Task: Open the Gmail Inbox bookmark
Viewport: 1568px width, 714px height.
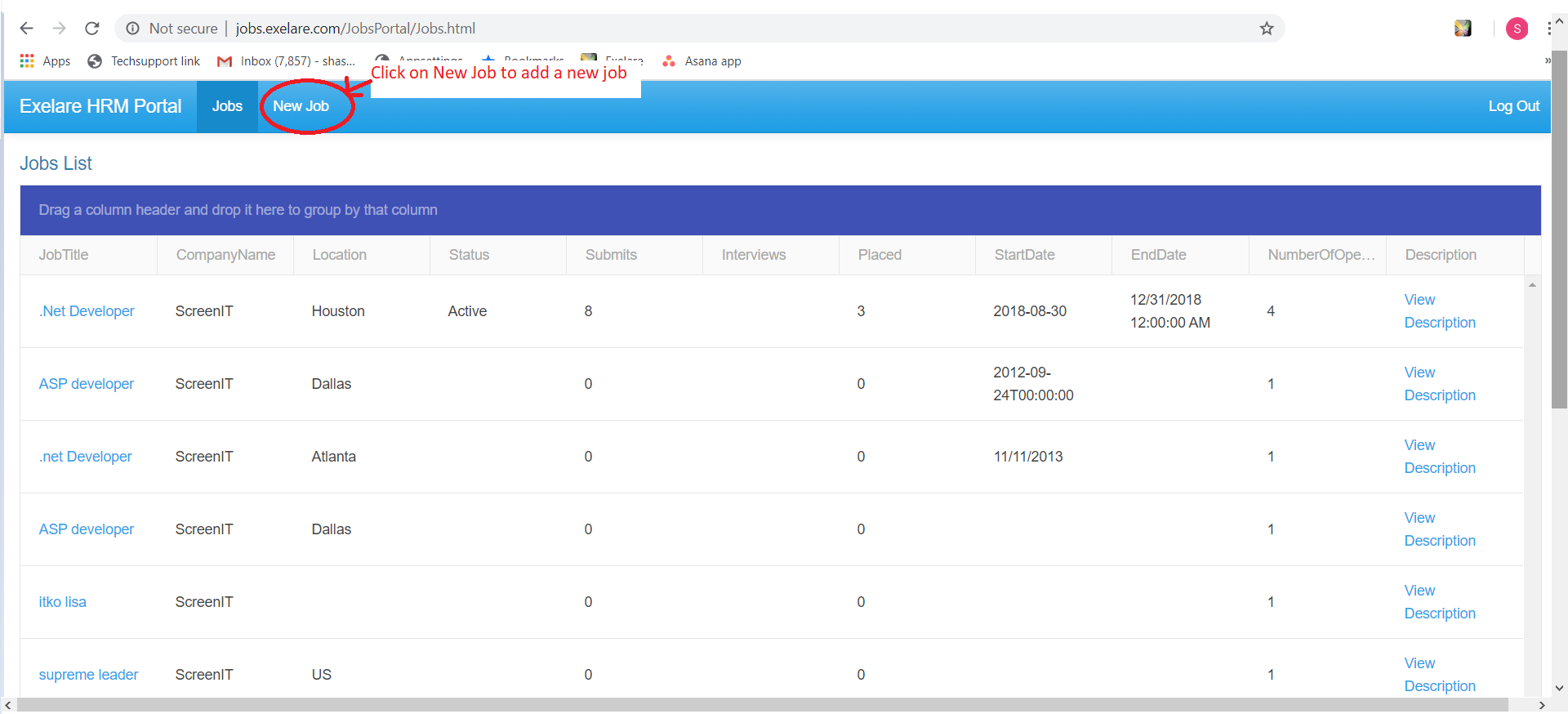Action: coord(286,61)
